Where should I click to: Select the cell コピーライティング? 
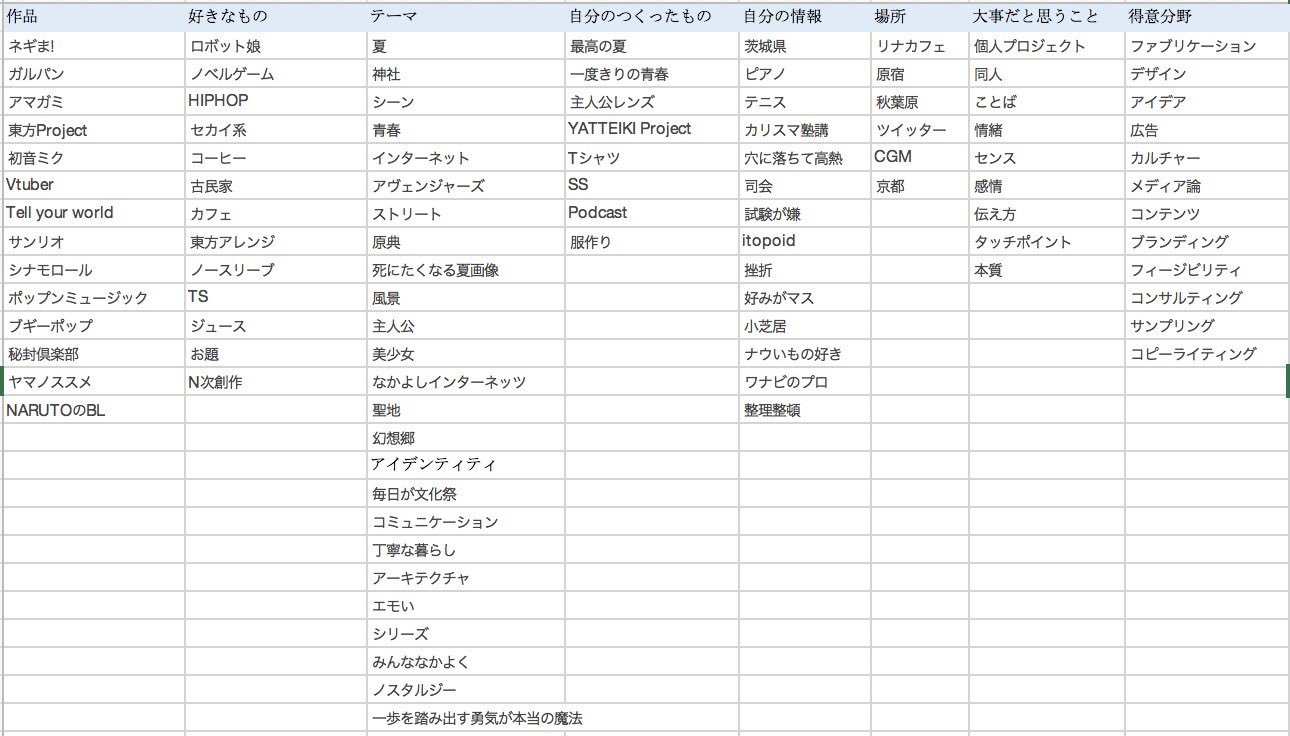point(1207,354)
